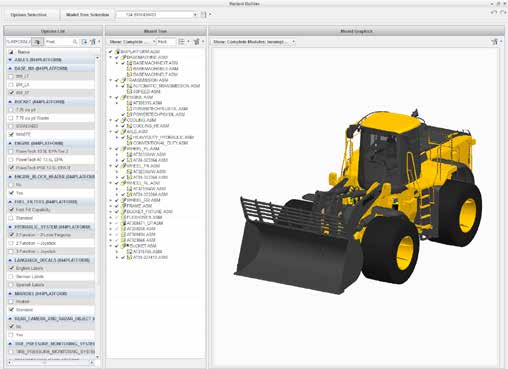
Task: Check Standard under fuel filters group
Action: pos(11,218)
